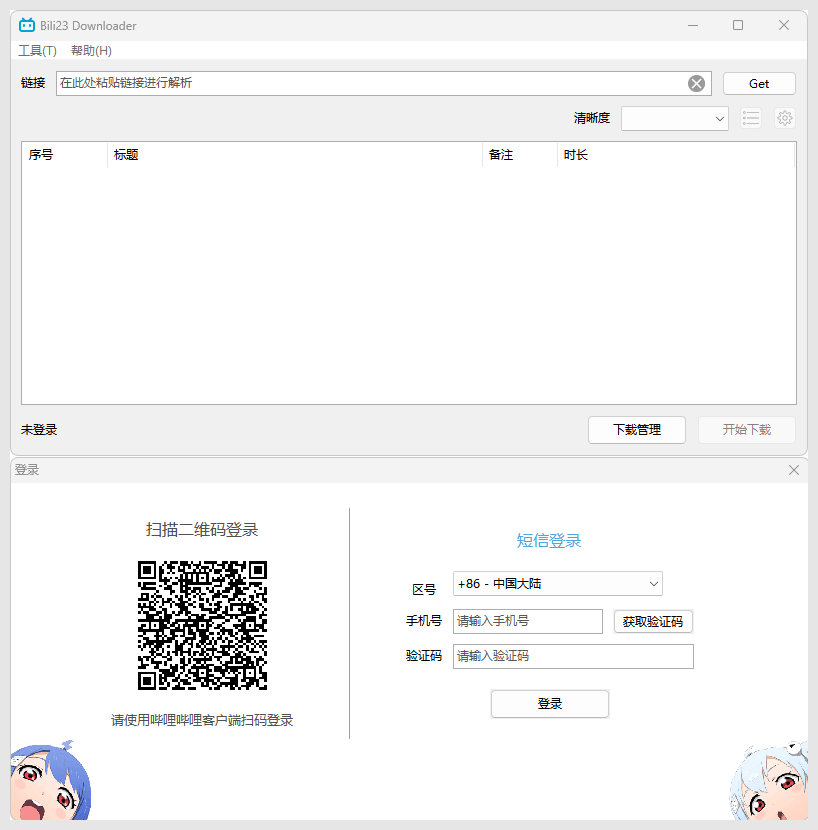The image size is (818, 830).
Task: Click 获取验证码 to request code
Action: click(653, 621)
